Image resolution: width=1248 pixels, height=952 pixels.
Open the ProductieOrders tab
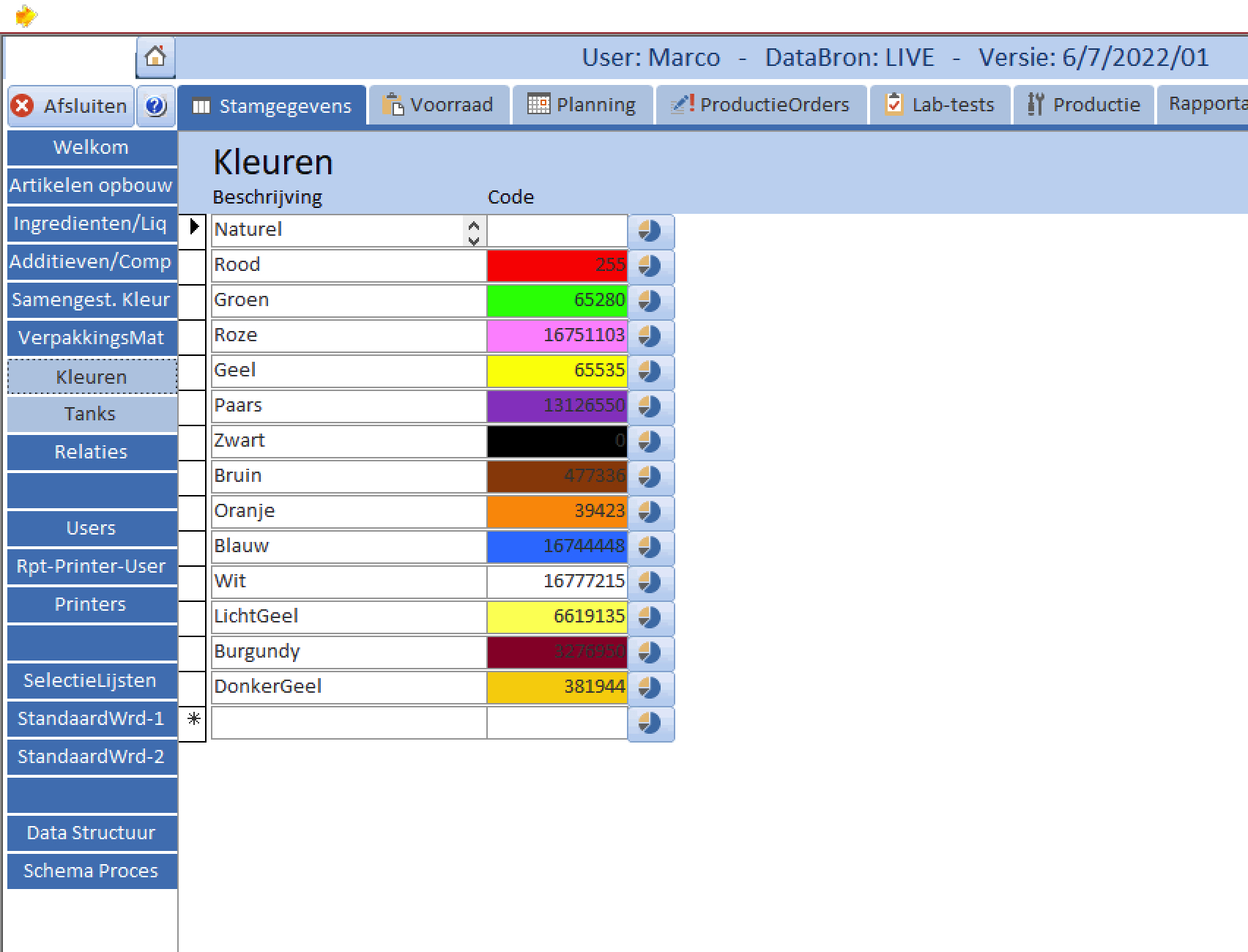point(761,105)
